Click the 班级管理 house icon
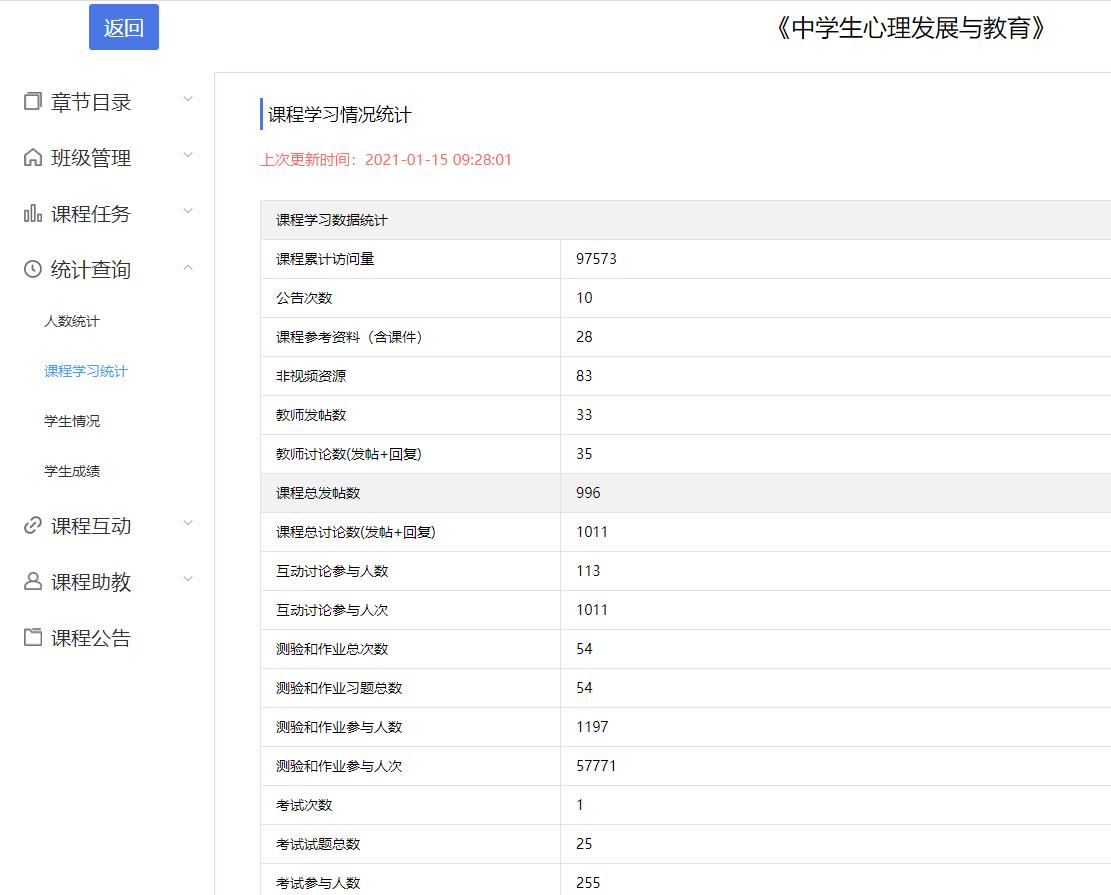 33,158
